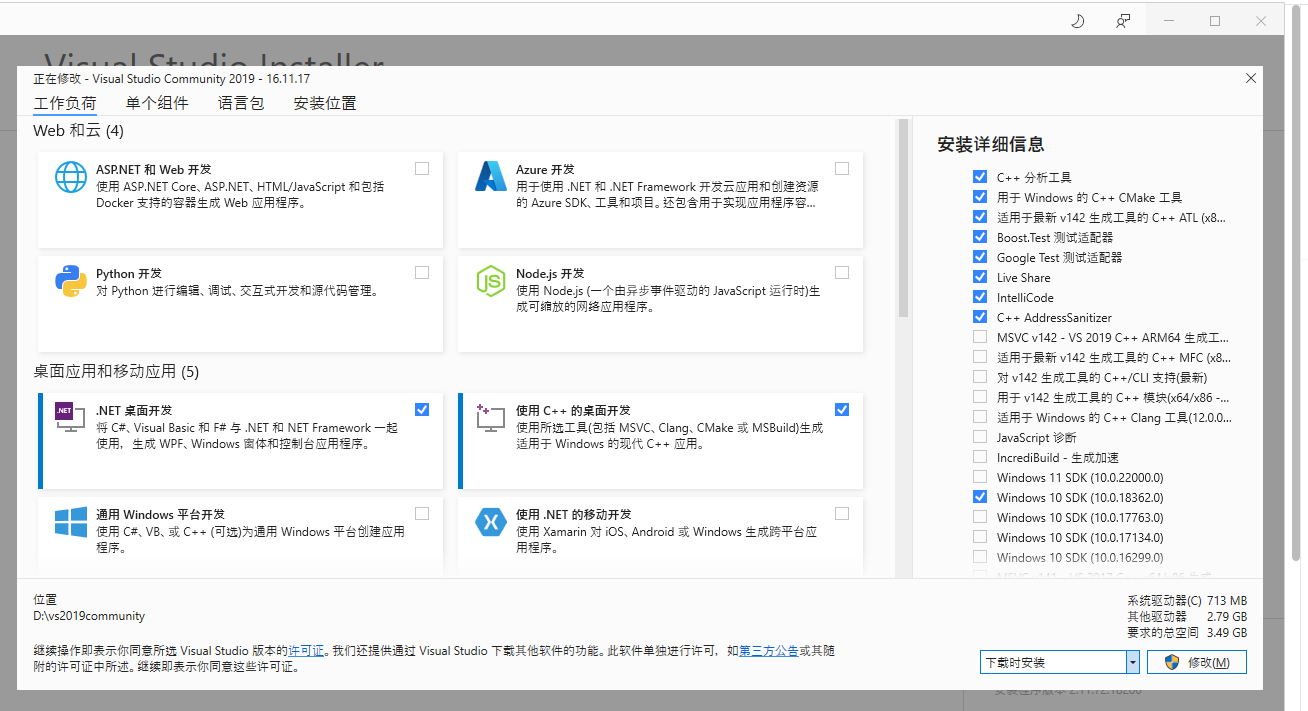Viewport: 1308px width, 711px height.
Task: Click the .NET desktop development icon
Action: (71, 418)
